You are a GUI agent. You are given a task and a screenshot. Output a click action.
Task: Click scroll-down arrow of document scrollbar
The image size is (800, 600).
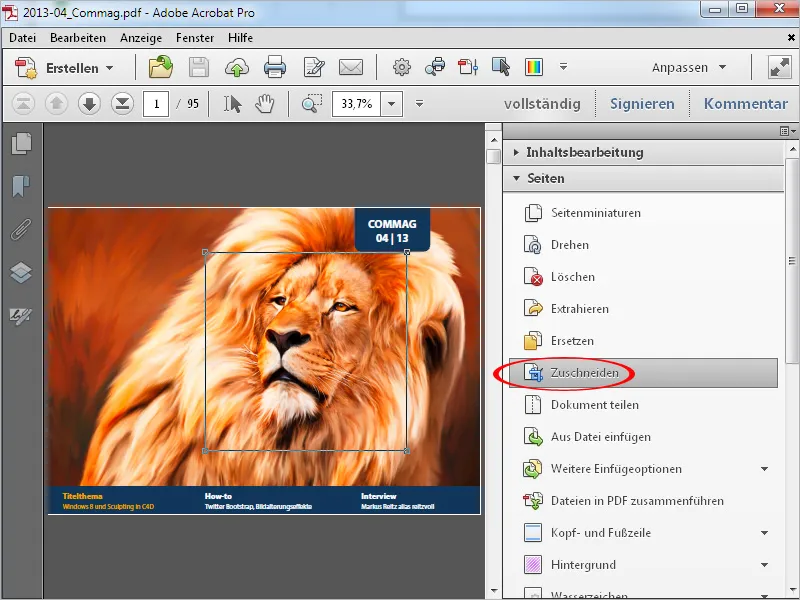493,591
